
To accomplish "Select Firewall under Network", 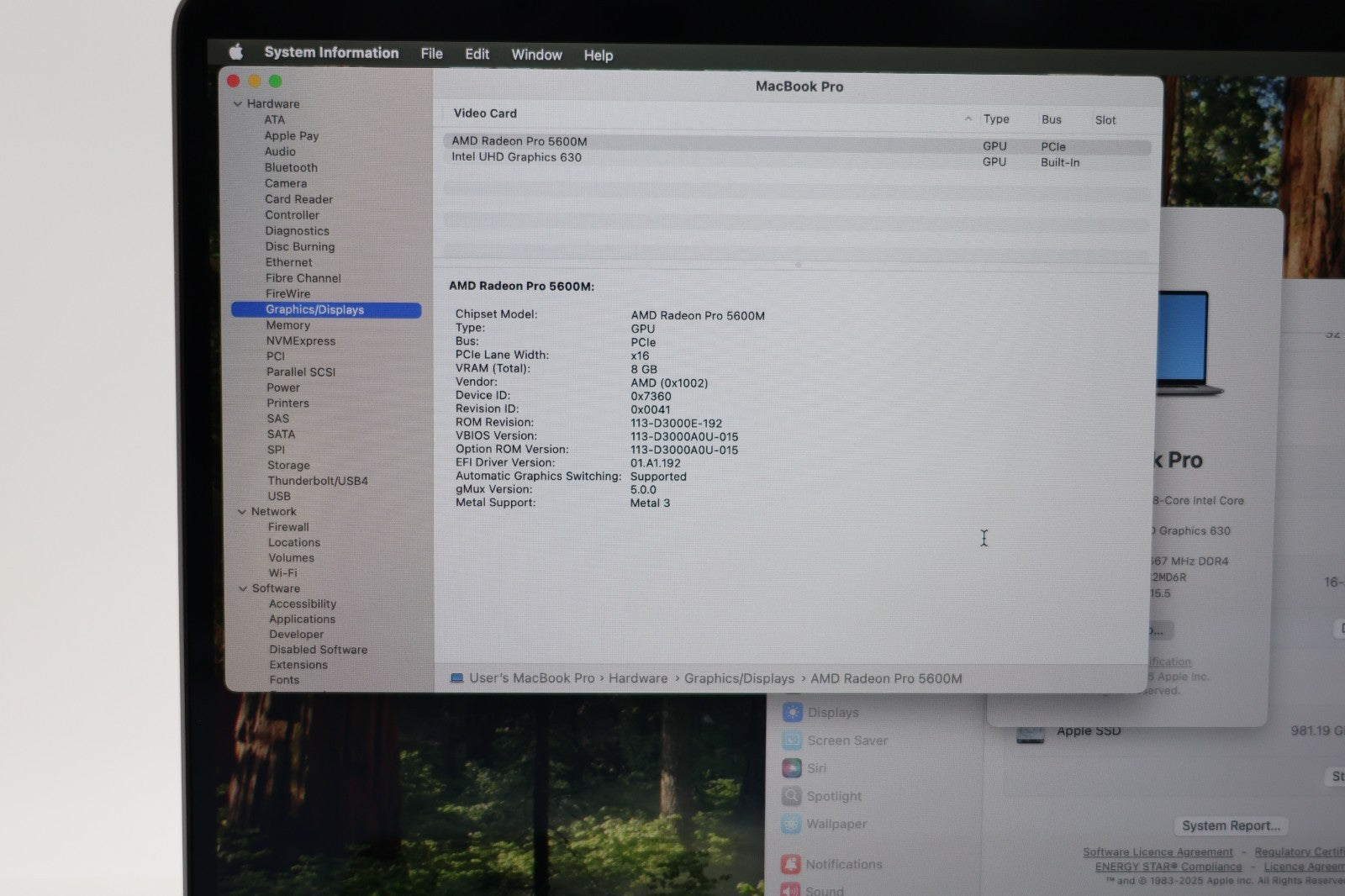I will pos(288,528).
